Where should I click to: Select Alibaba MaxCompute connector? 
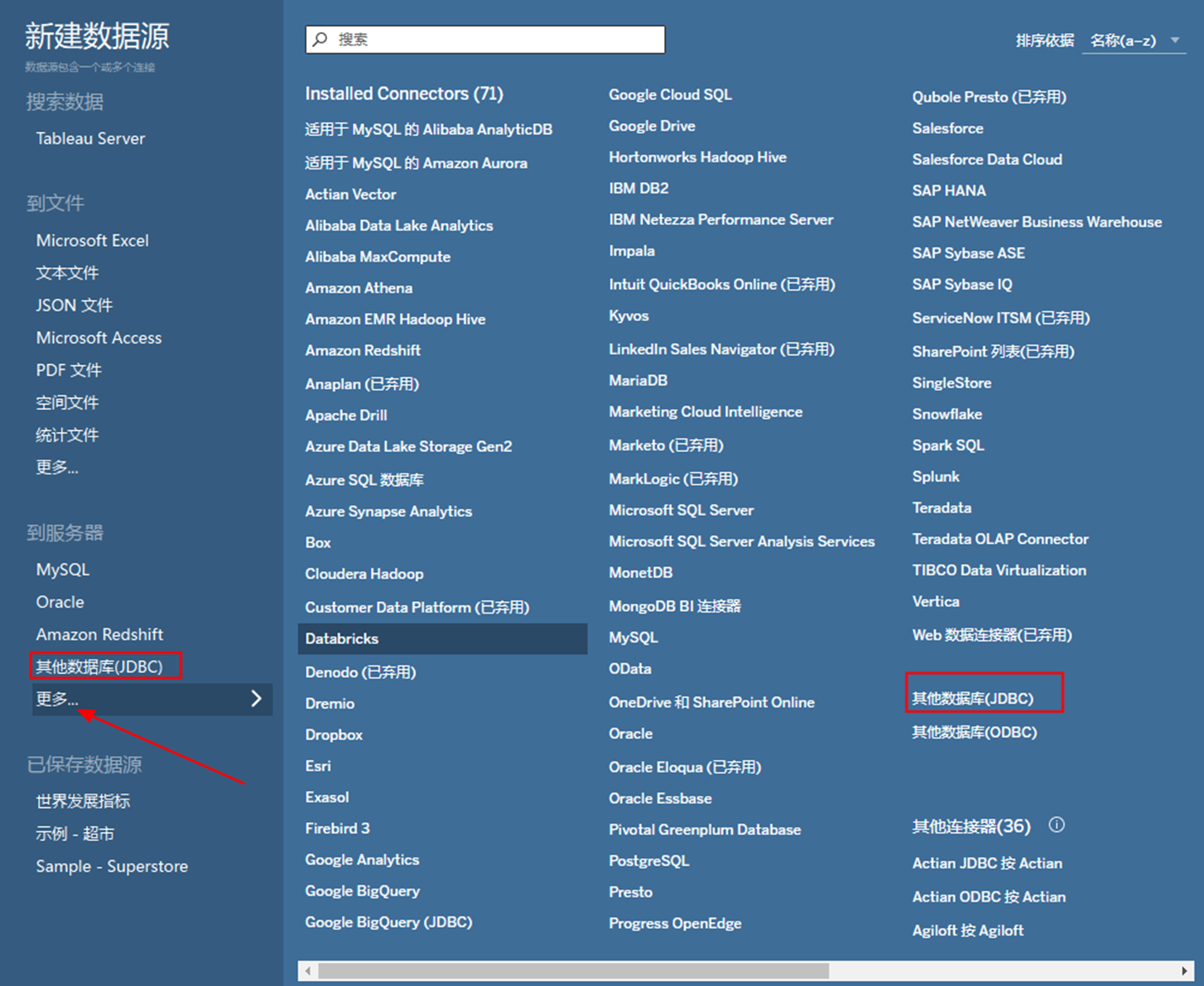(x=378, y=257)
